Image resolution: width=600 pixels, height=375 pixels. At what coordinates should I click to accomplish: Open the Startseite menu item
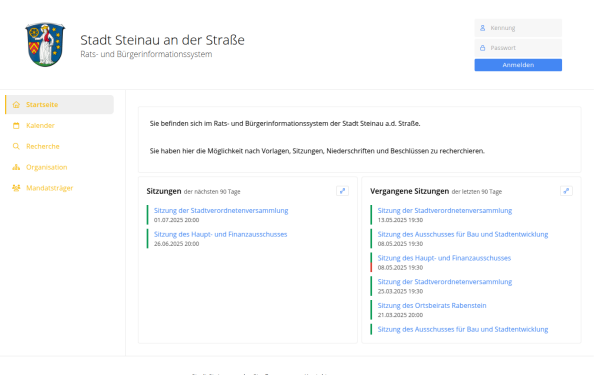coord(59,105)
